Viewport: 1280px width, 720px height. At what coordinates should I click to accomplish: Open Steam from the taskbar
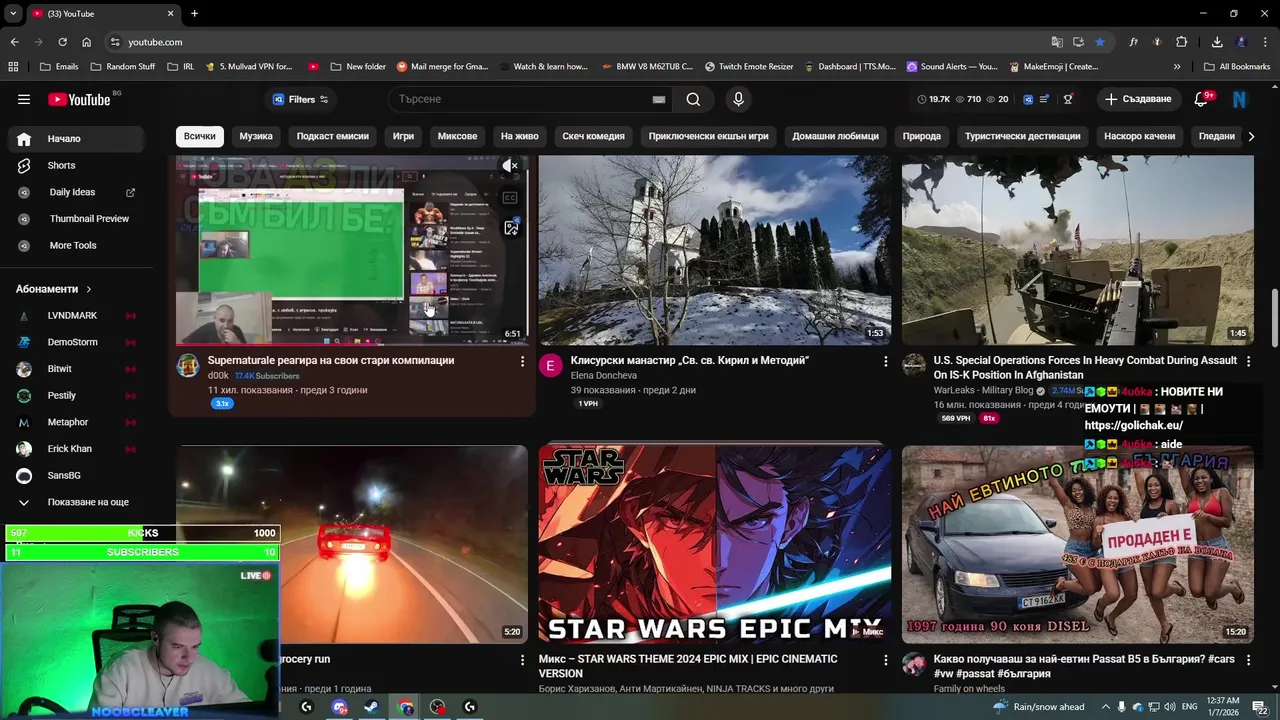click(371, 707)
